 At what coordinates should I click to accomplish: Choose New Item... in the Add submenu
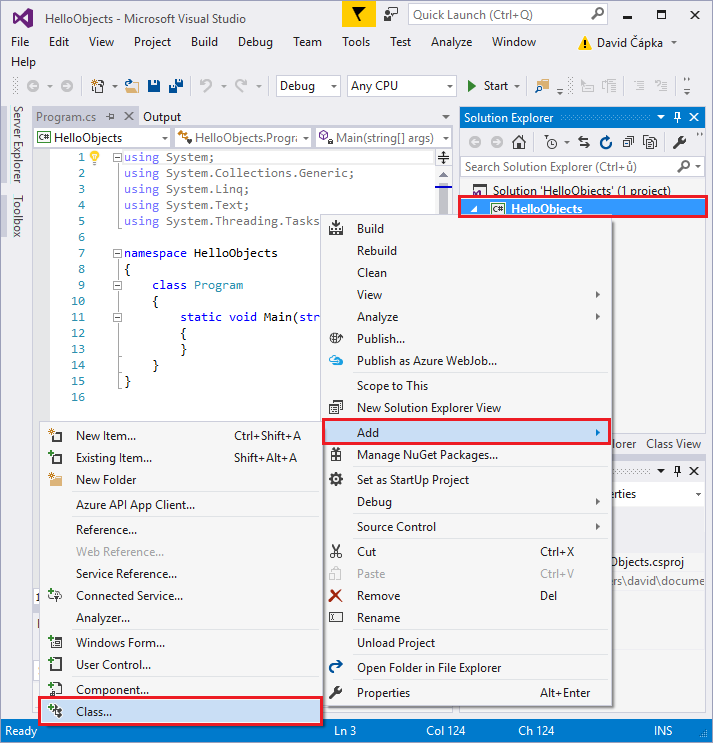(x=181, y=435)
